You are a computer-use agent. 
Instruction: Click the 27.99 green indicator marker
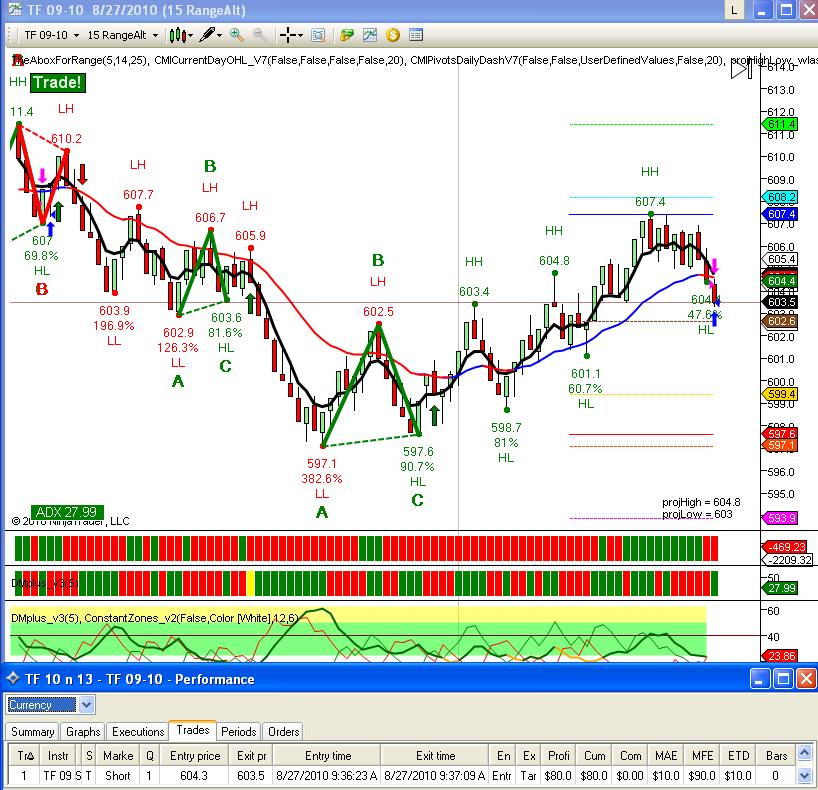tap(780, 588)
